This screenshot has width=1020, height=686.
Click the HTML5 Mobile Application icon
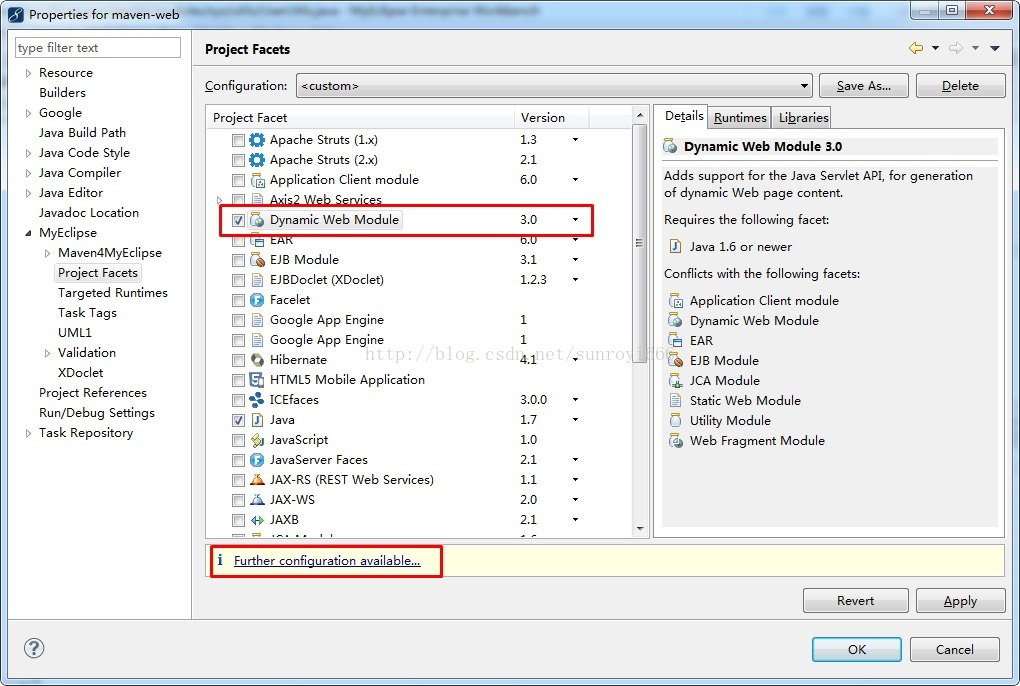[x=257, y=380]
